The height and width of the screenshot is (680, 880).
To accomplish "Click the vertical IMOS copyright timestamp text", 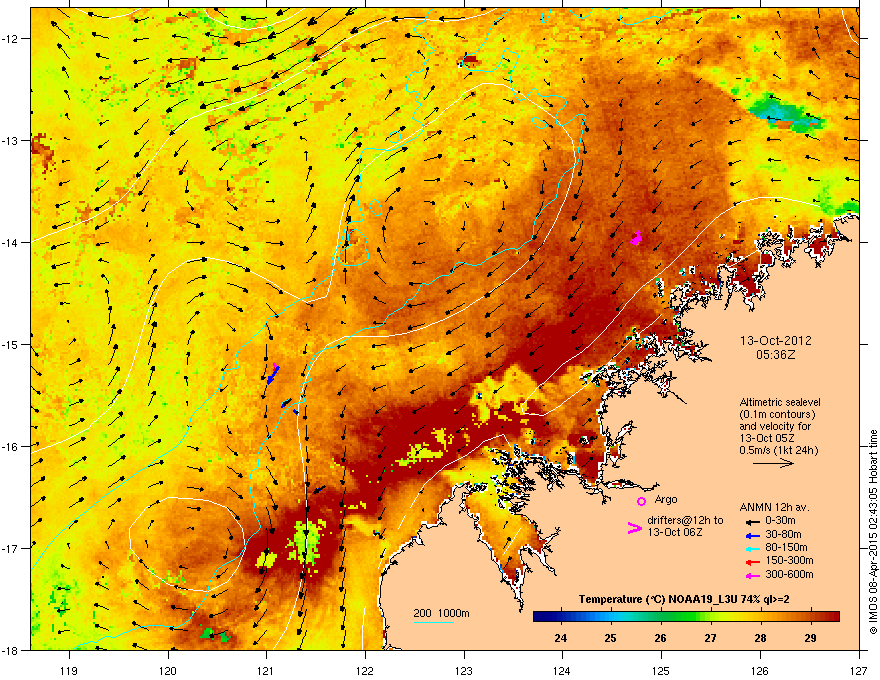I will [873, 532].
